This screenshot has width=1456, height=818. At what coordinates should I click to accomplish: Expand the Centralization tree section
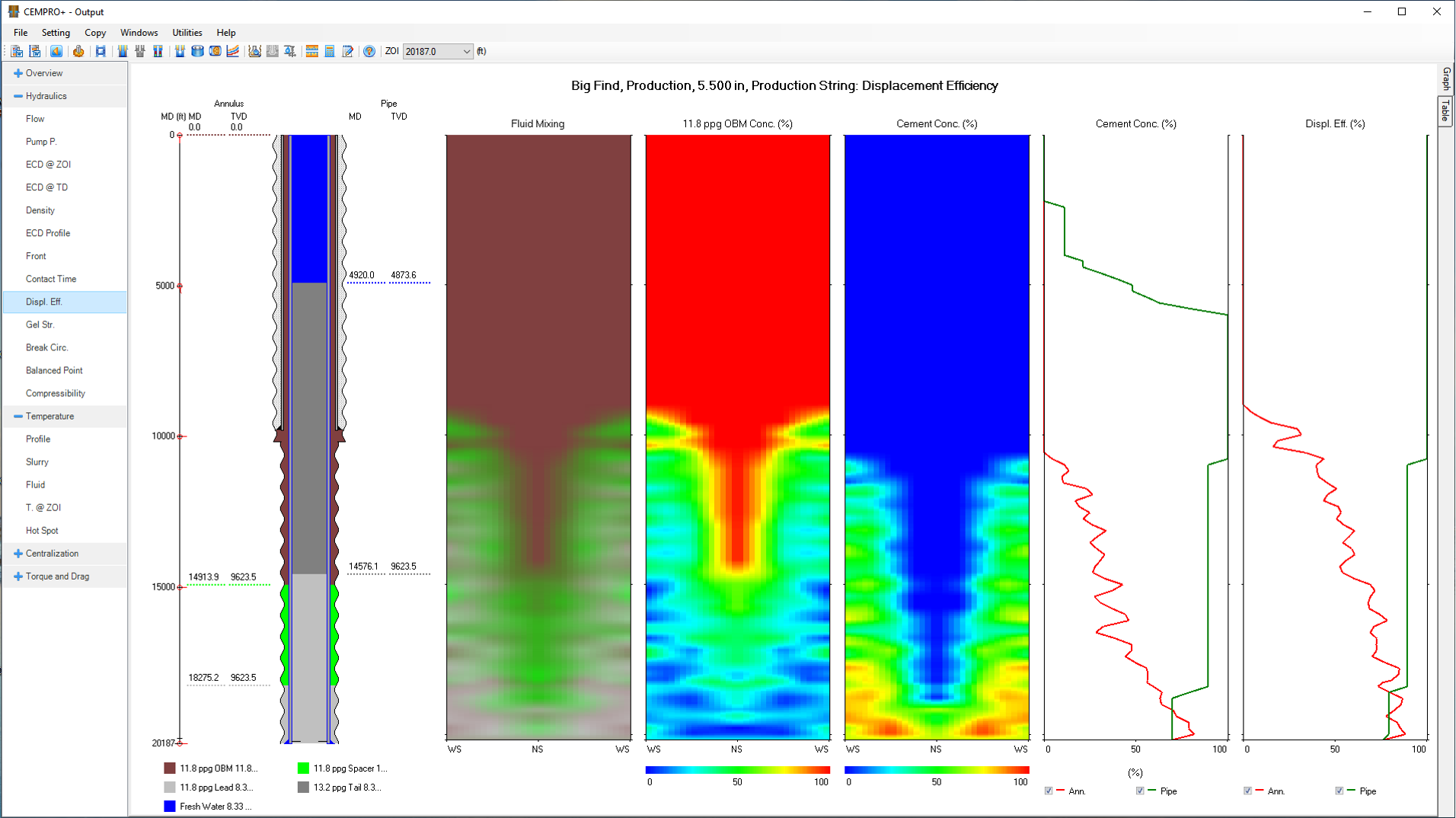18,554
